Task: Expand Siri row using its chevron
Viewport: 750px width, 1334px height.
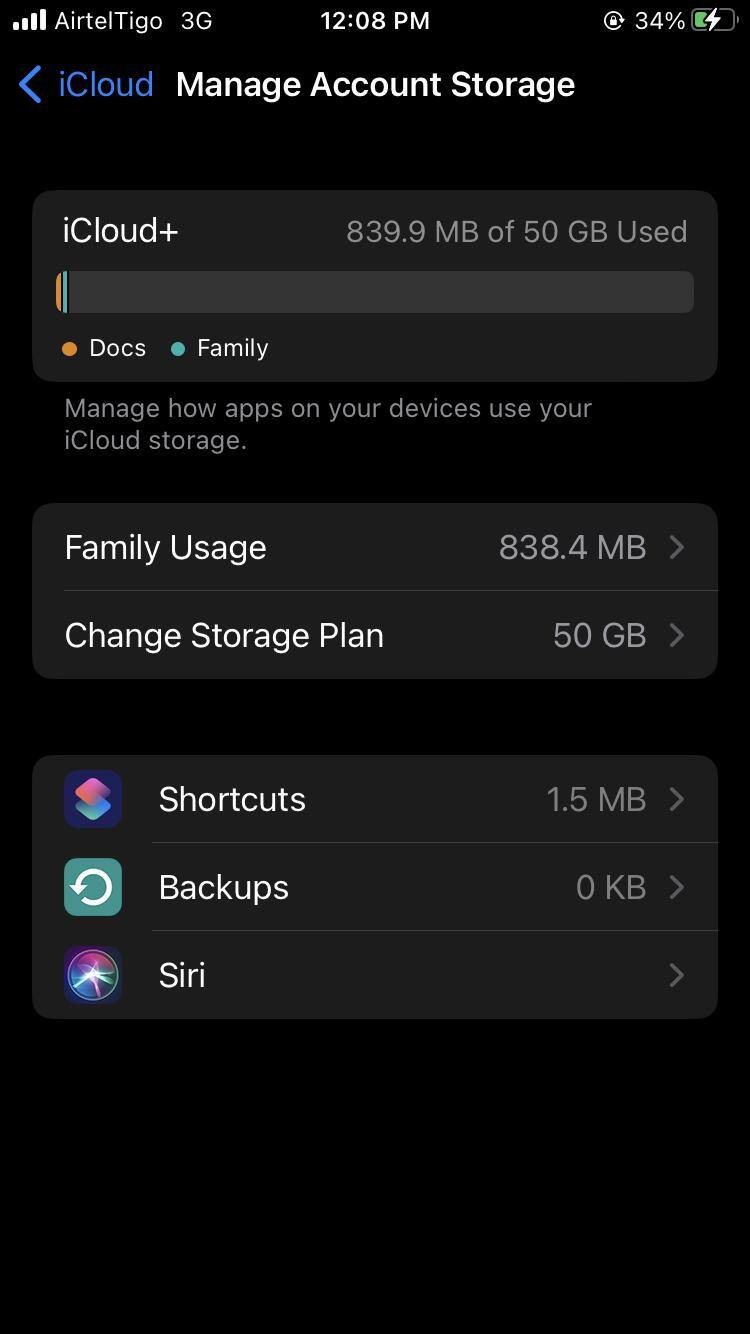Action: [677, 975]
